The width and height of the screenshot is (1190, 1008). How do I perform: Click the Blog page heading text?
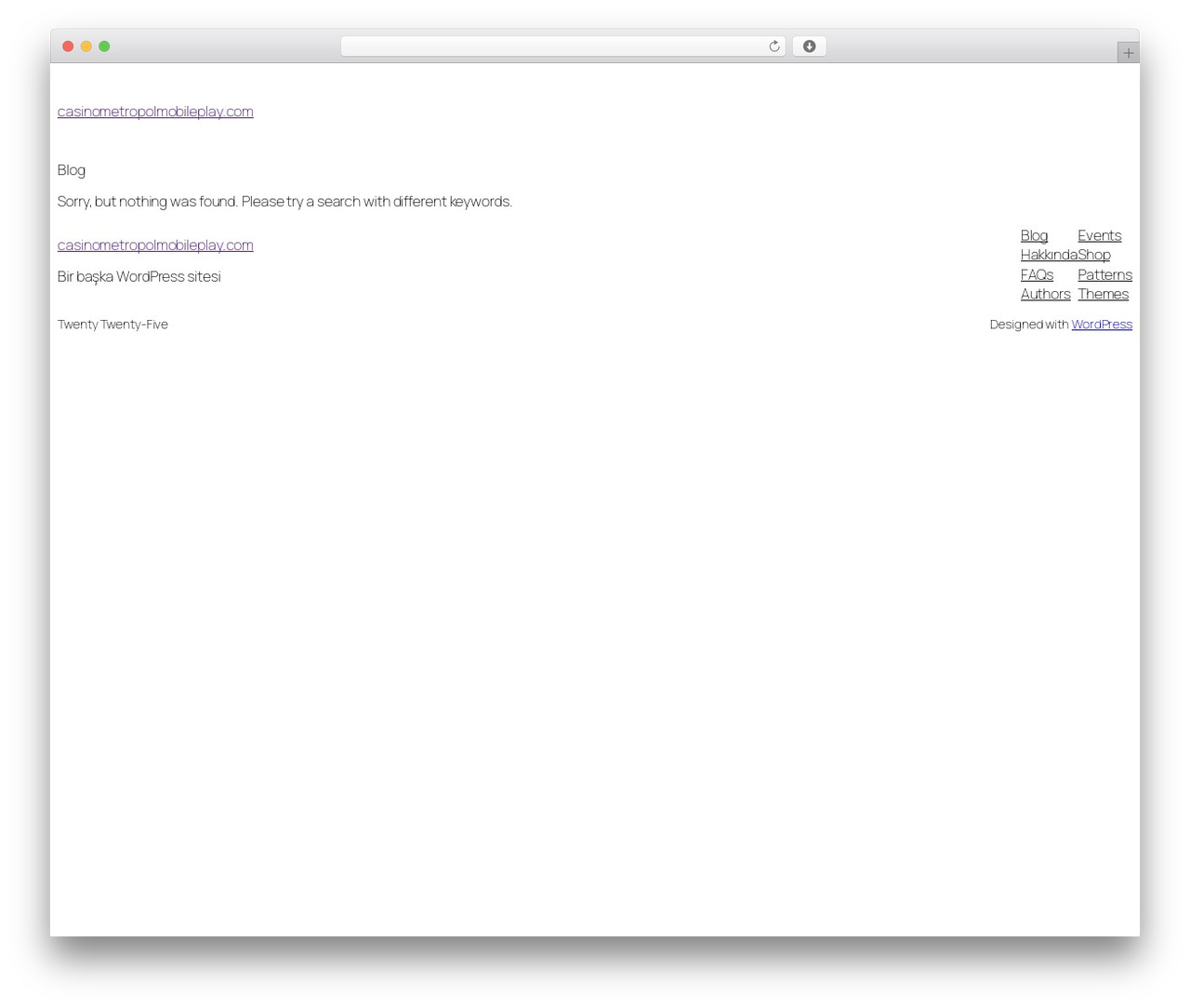click(72, 170)
